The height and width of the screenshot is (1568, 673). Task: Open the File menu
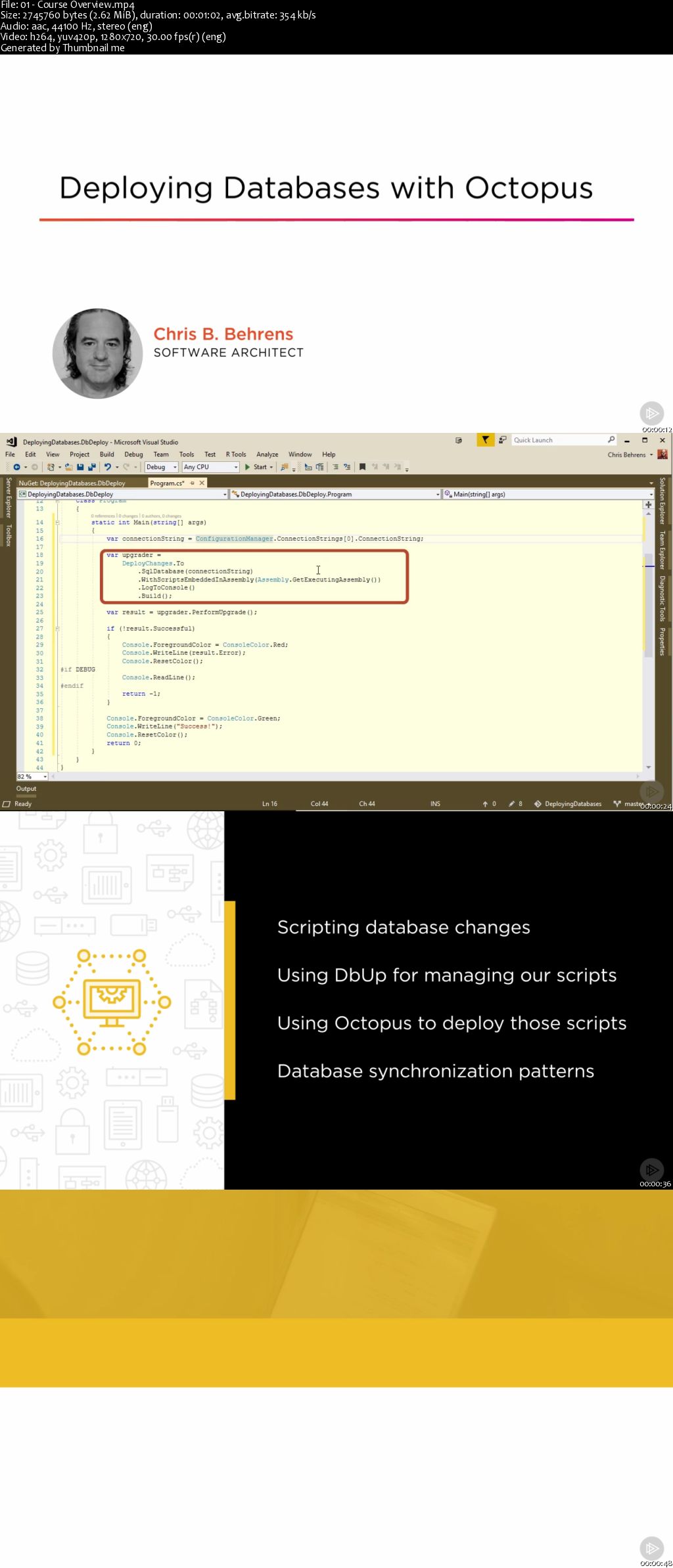(11, 454)
